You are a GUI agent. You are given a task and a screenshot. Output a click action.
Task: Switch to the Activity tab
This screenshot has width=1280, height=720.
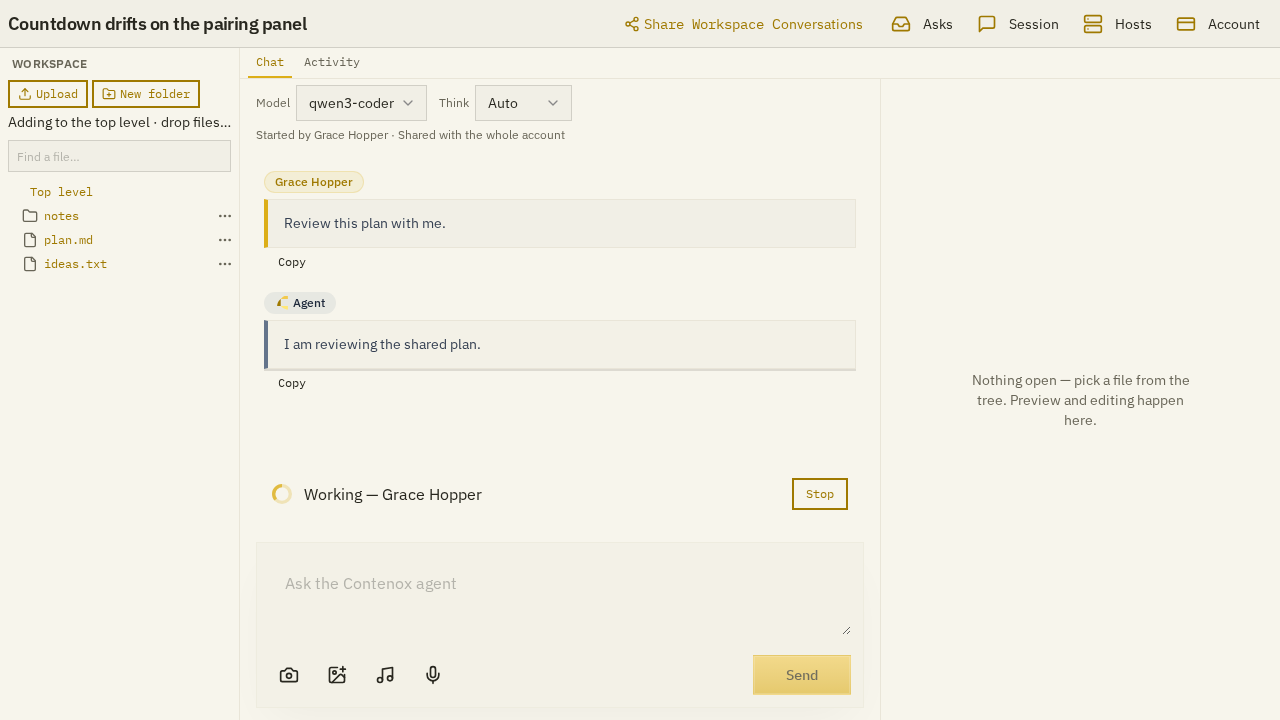click(x=332, y=62)
